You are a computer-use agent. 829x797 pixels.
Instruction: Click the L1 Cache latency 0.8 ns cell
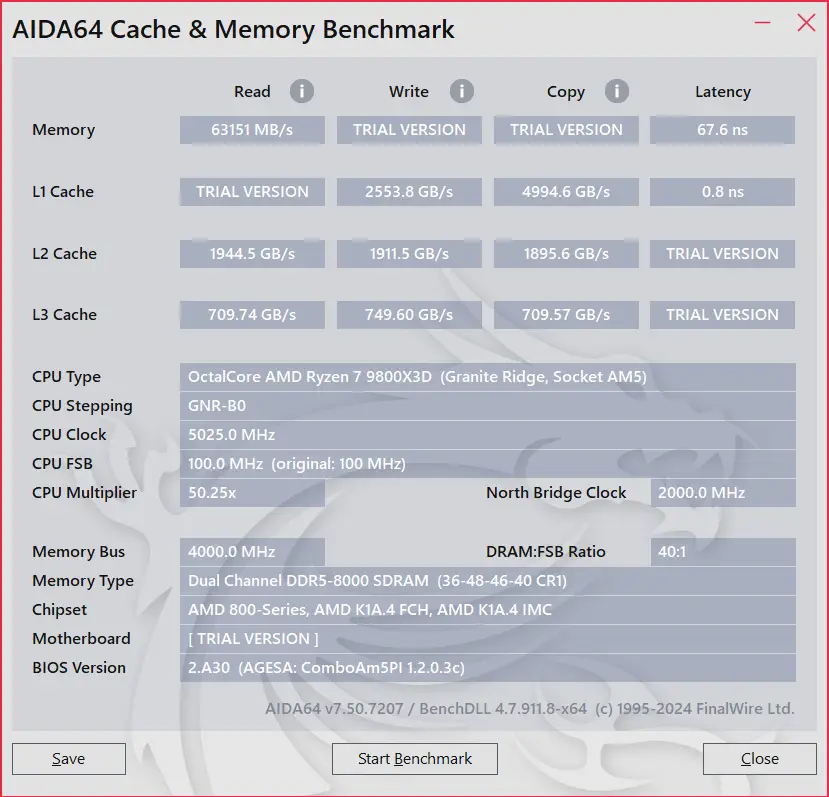pos(722,191)
